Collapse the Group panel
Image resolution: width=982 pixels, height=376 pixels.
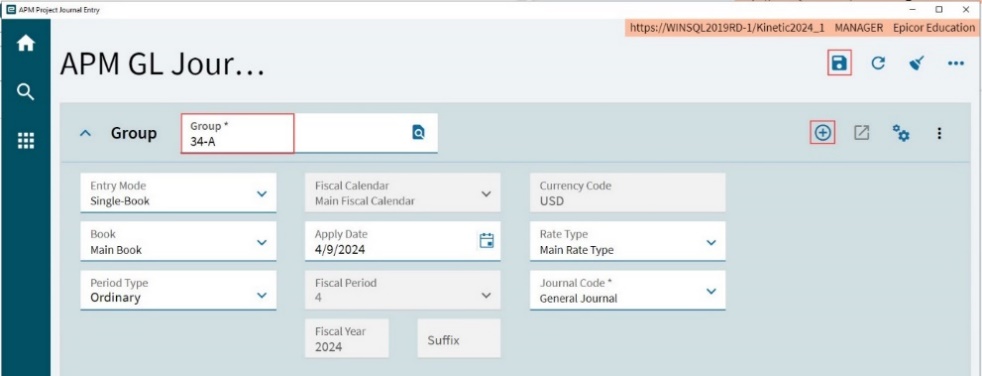(86, 133)
